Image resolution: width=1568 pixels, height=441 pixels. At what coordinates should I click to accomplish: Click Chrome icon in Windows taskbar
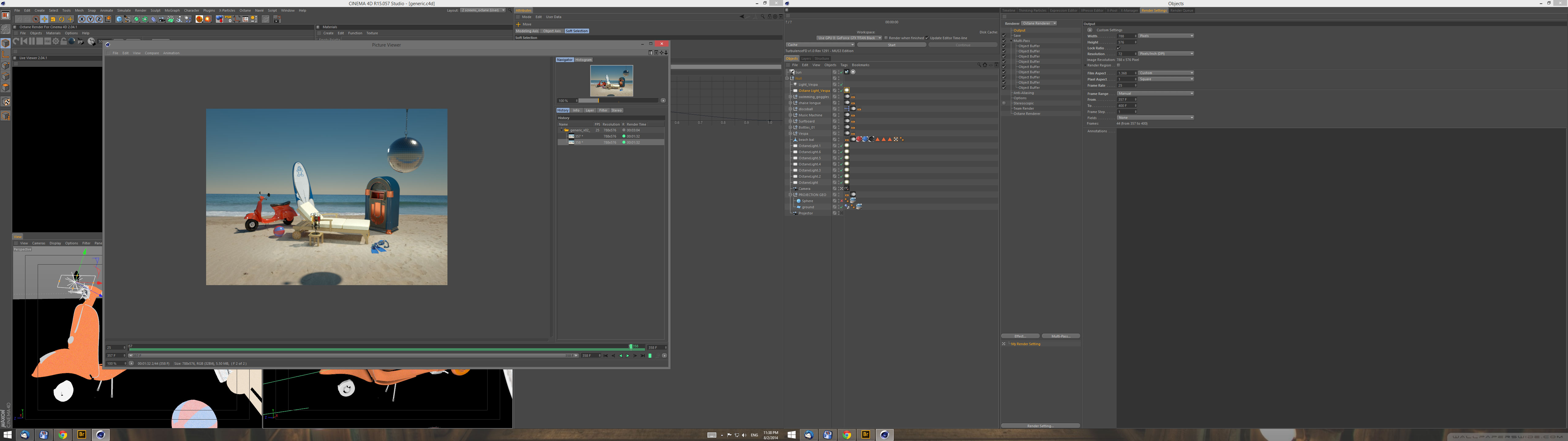(62, 435)
